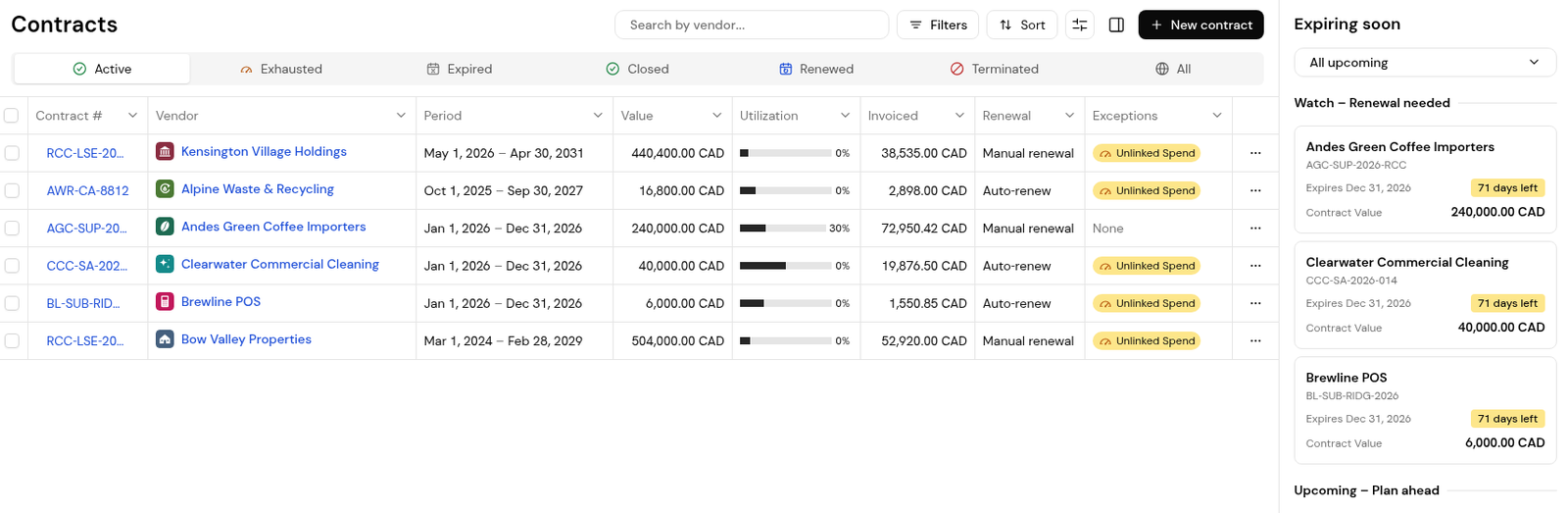The width and height of the screenshot is (1568, 513).
Task: Click Bow Valley Properties house icon
Action: pos(165,339)
